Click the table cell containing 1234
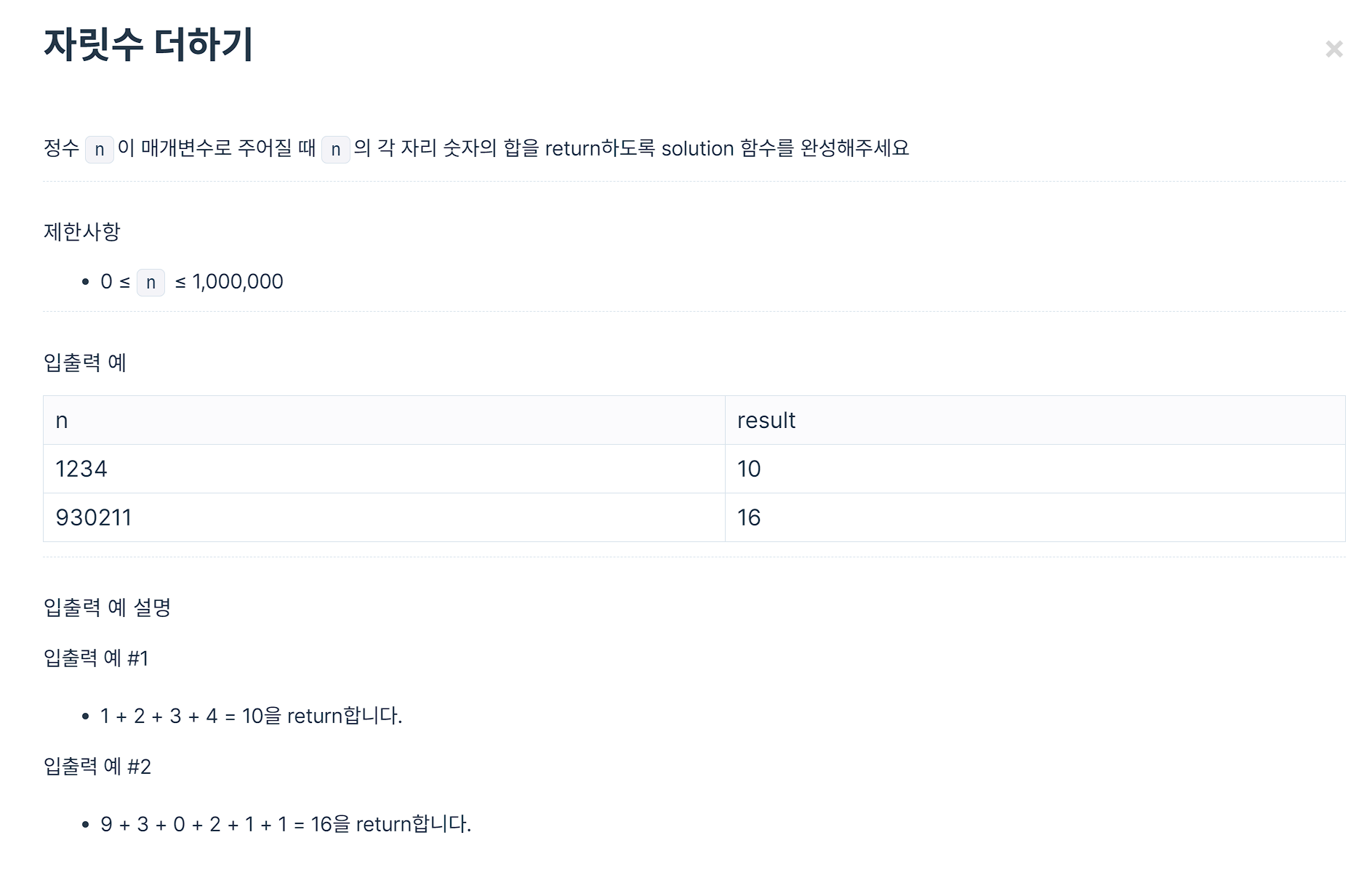 [x=384, y=469]
